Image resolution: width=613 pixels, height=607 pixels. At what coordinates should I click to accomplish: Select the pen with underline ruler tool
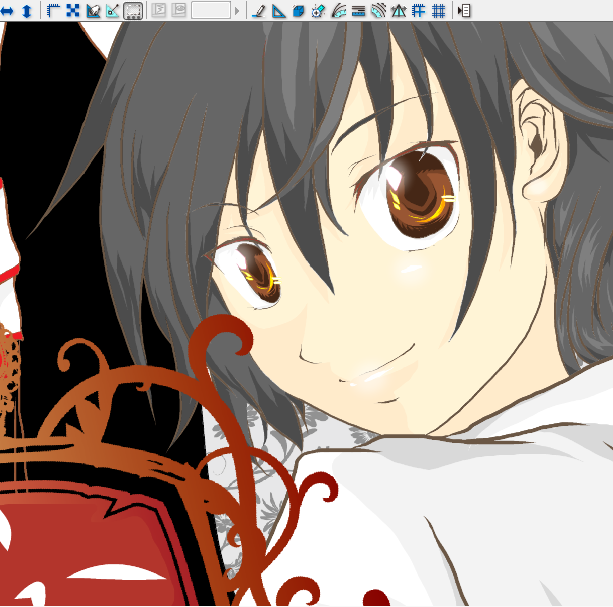tap(259, 11)
